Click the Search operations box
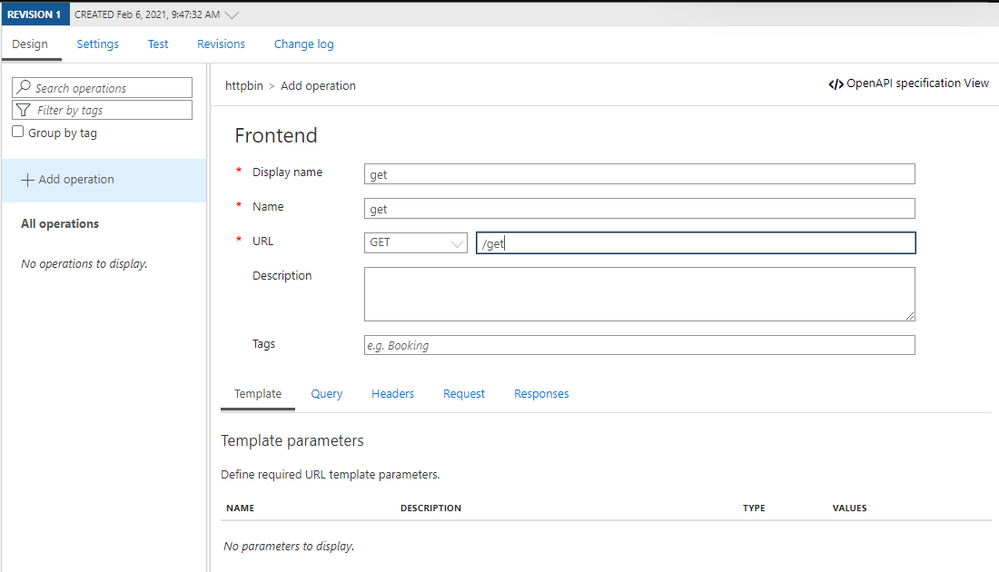Viewport: 999px width, 572px height. pyautogui.click(x=110, y=88)
